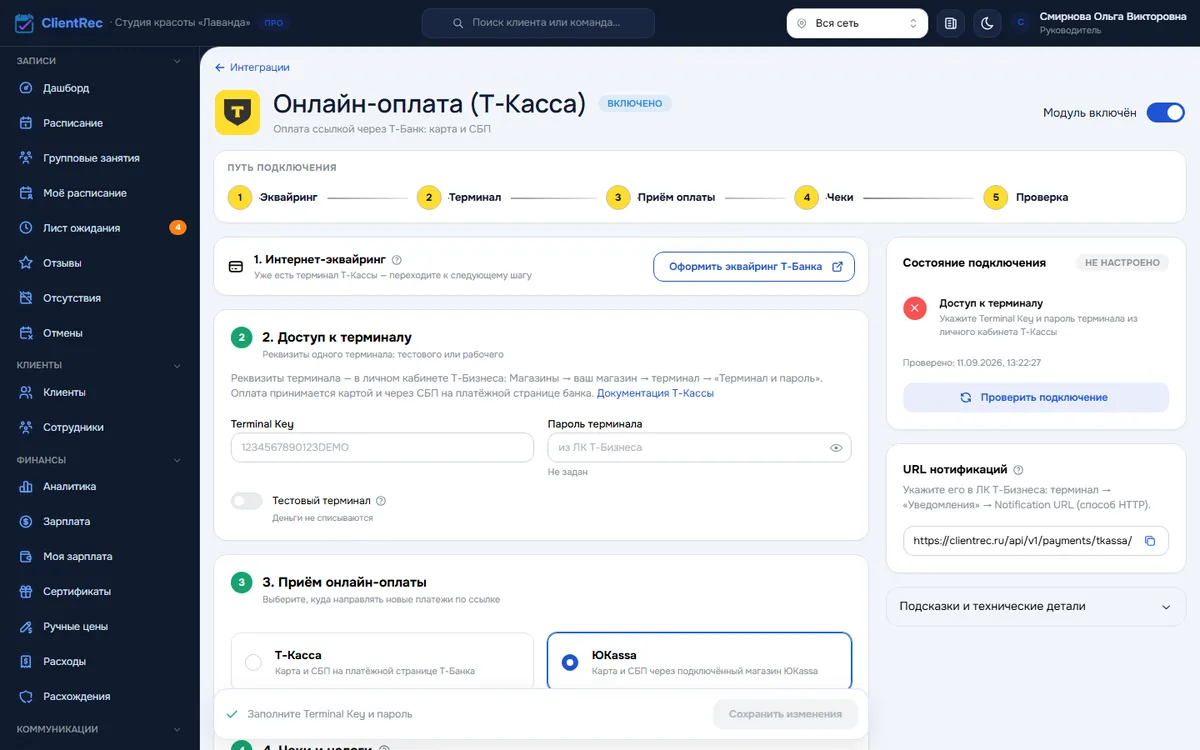Image resolution: width=1200 pixels, height=750 pixels.
Task: Click the notification URL field
Action: (x=1035, y=541)
